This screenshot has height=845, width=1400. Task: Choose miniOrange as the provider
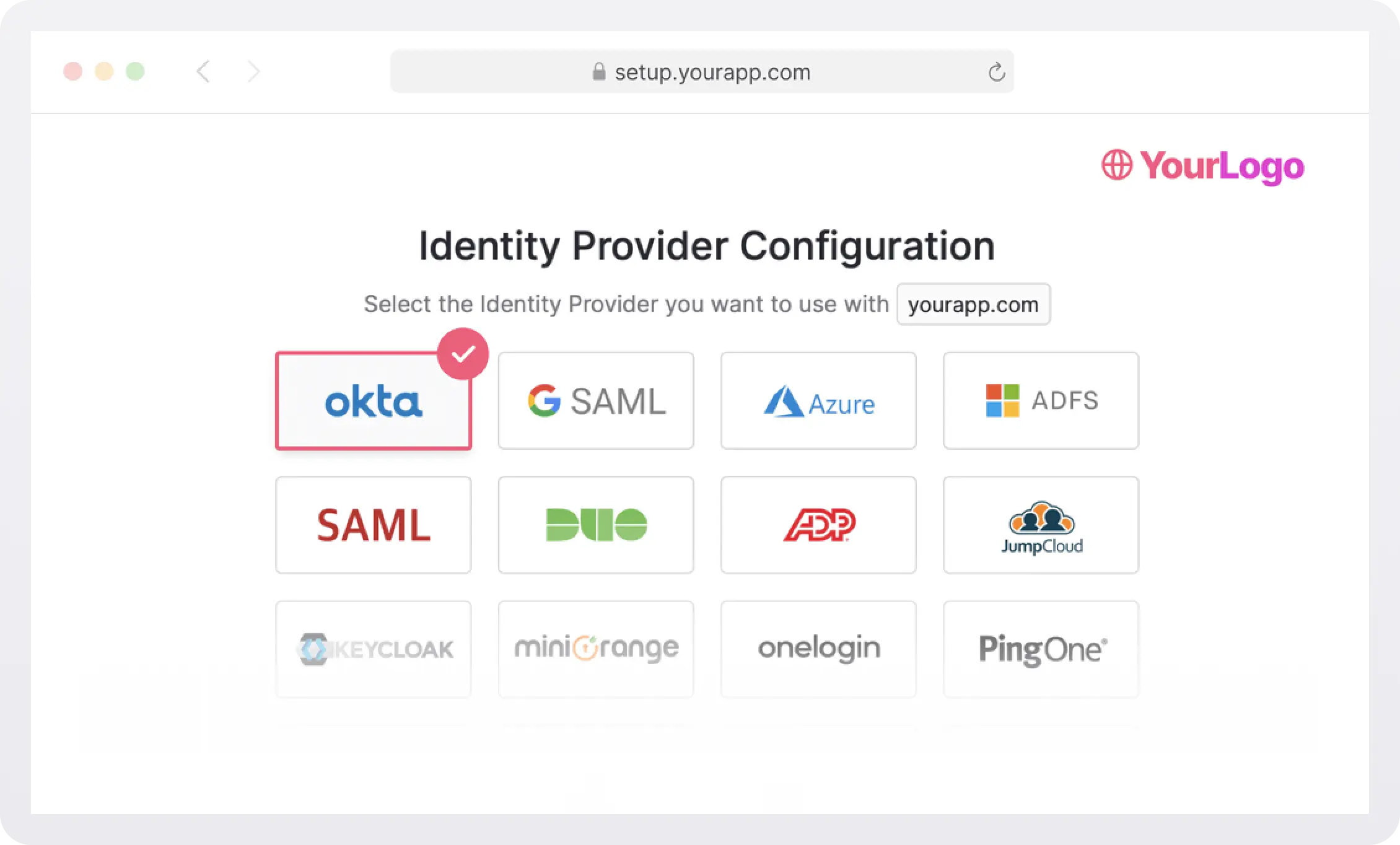click(x=595, y=649)
